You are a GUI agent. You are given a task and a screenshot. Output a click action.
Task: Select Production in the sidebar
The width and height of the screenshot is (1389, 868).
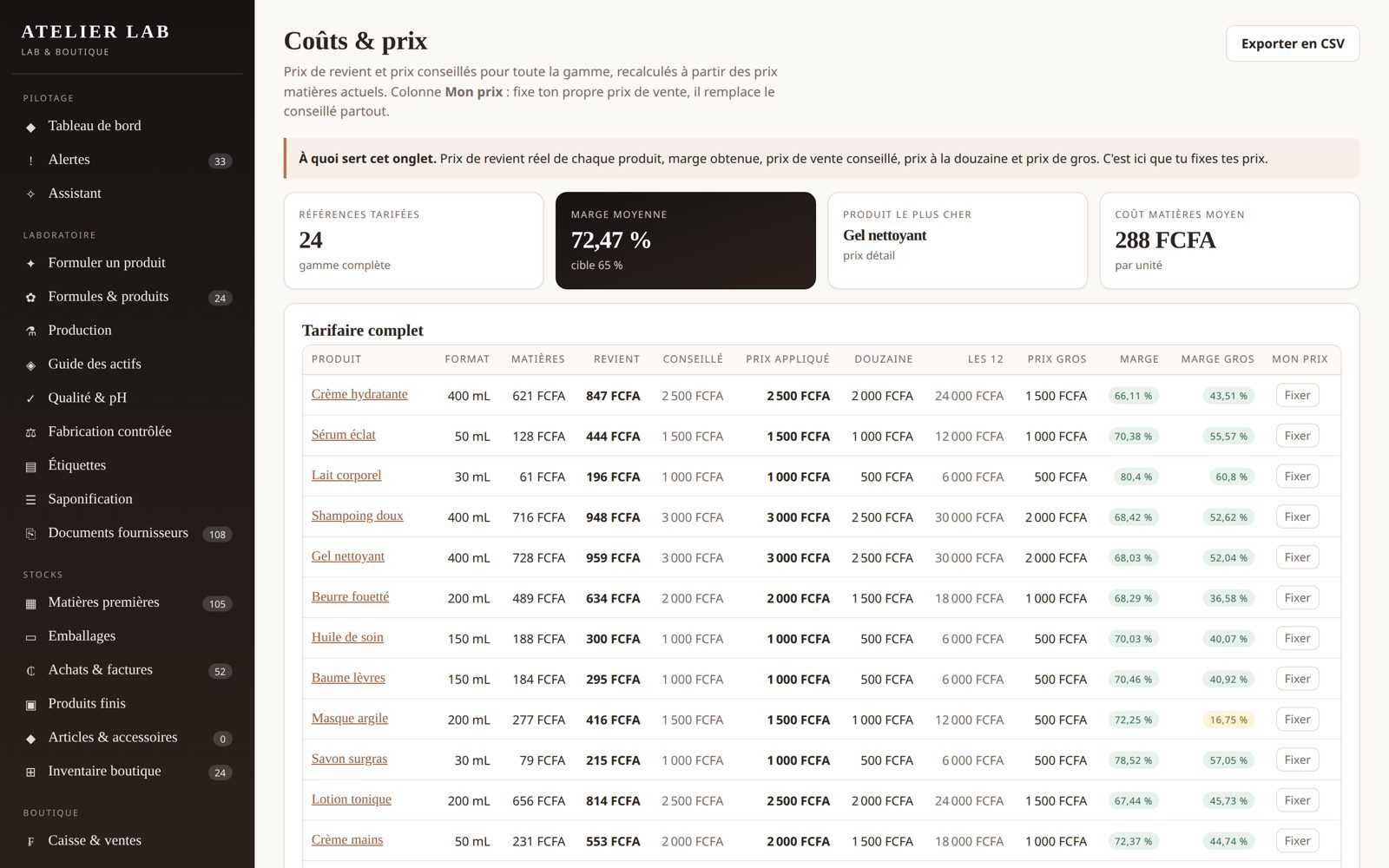[x=128, y=330]
